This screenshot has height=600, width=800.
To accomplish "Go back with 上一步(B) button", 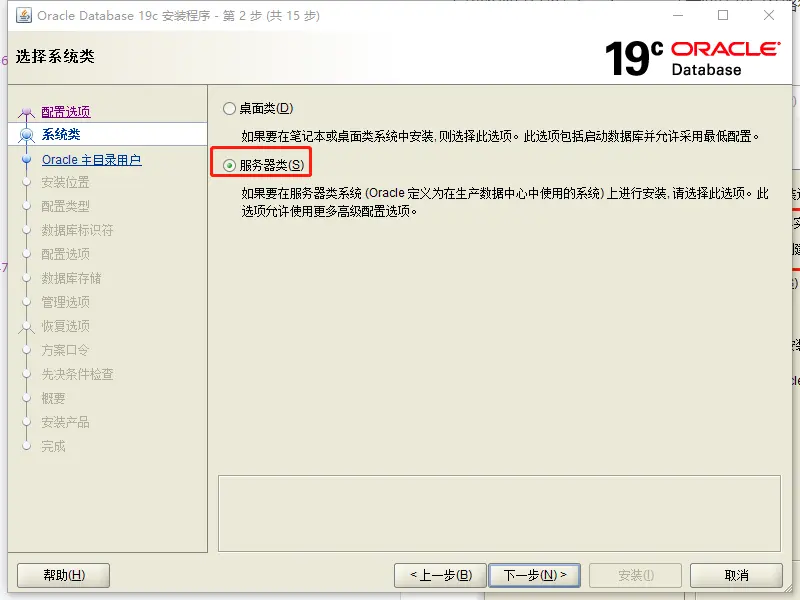I will [441, 576].
